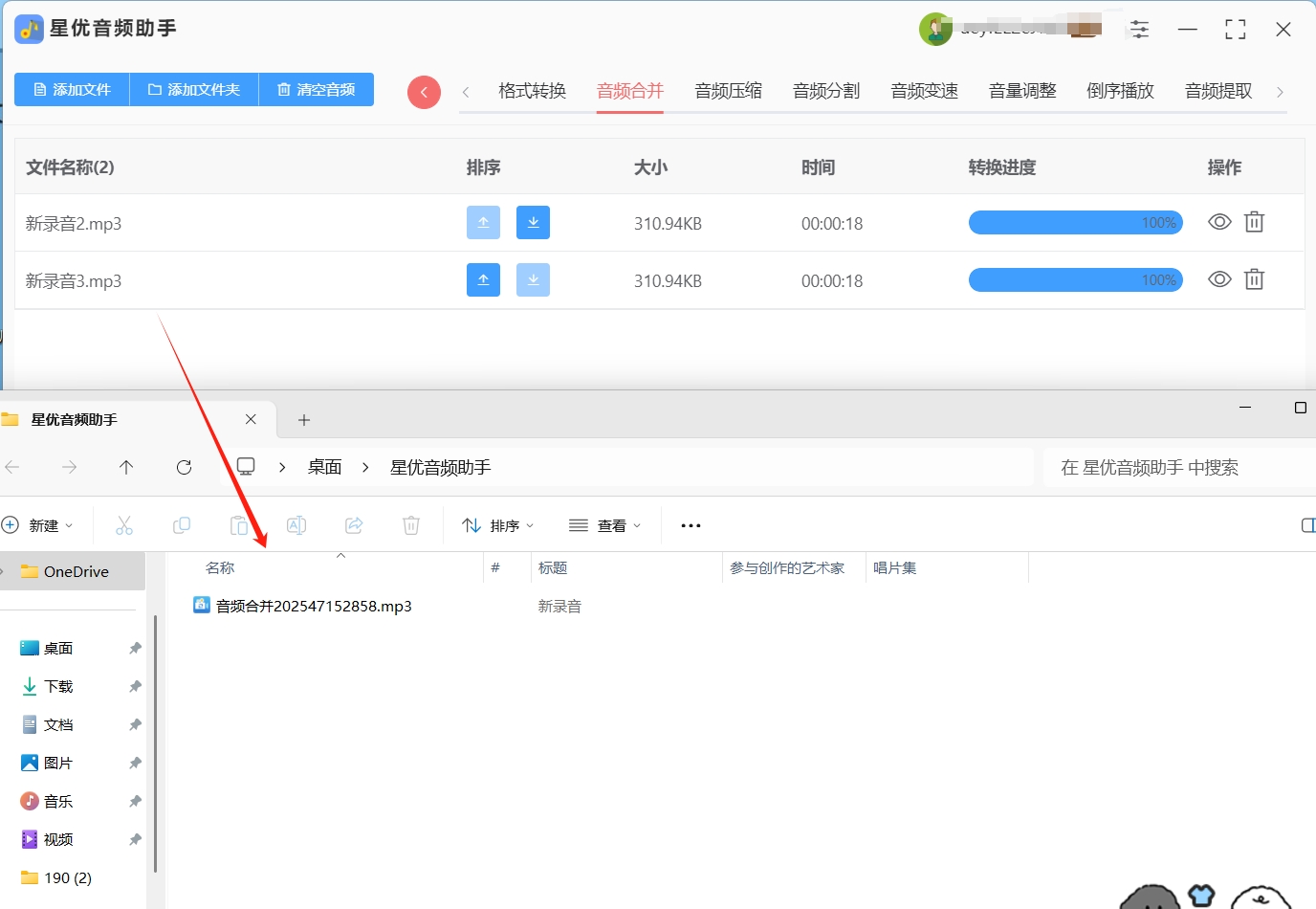Go up one folder level in Explorer
Screen dimensions: 1316x909
[x=126, y=467]
